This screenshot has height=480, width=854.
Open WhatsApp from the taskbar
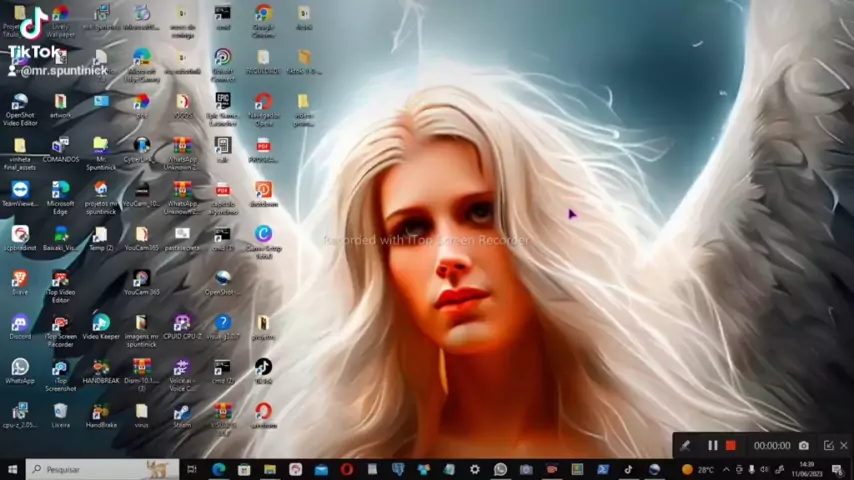coord(501,469)
